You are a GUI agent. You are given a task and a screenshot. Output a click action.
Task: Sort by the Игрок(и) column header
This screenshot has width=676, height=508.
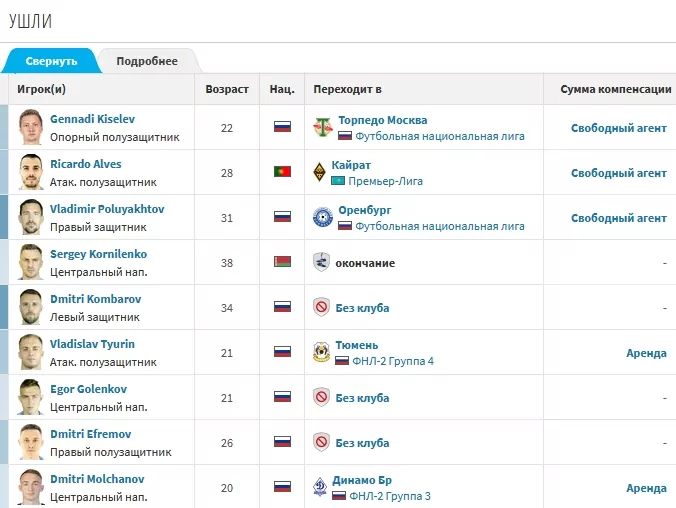42,89
